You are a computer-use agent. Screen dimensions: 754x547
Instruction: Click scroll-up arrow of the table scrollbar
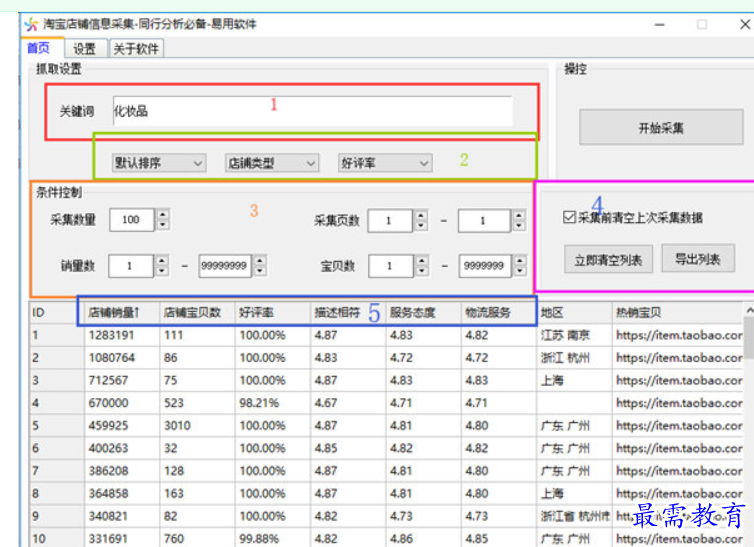749,311
